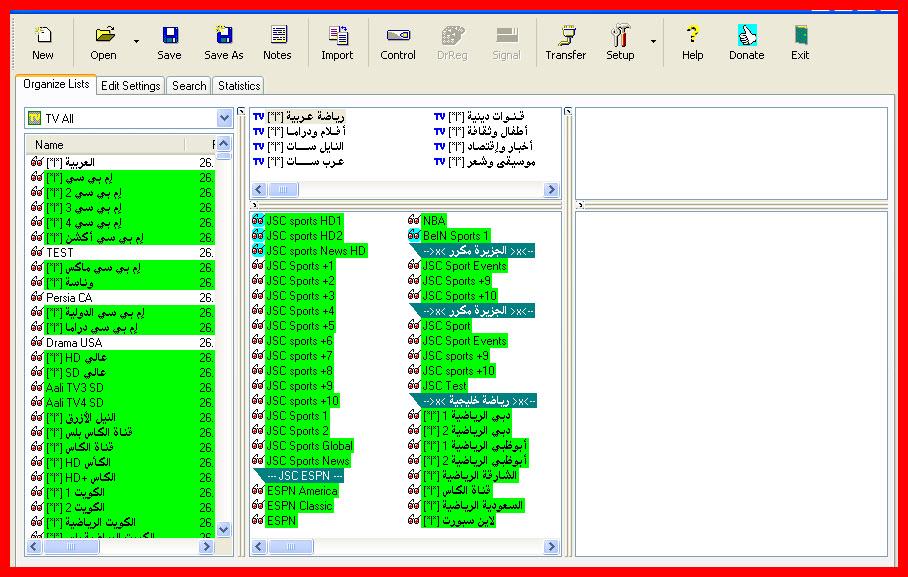The height and width of the screenshot is (577, 908).
Task: Open the receiver Control tool
Action: [398, 43]
